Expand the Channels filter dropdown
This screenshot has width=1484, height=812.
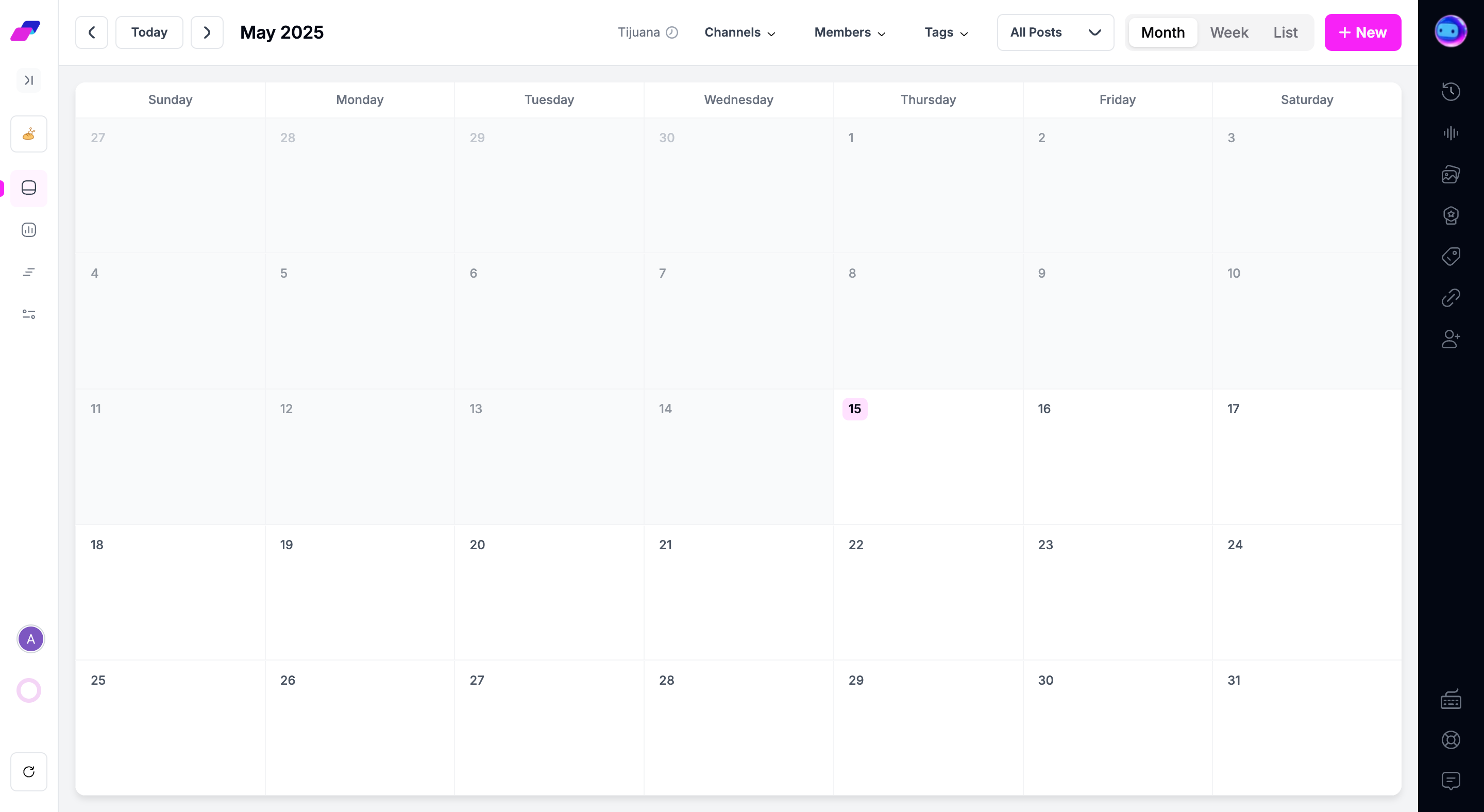[740, 32]
